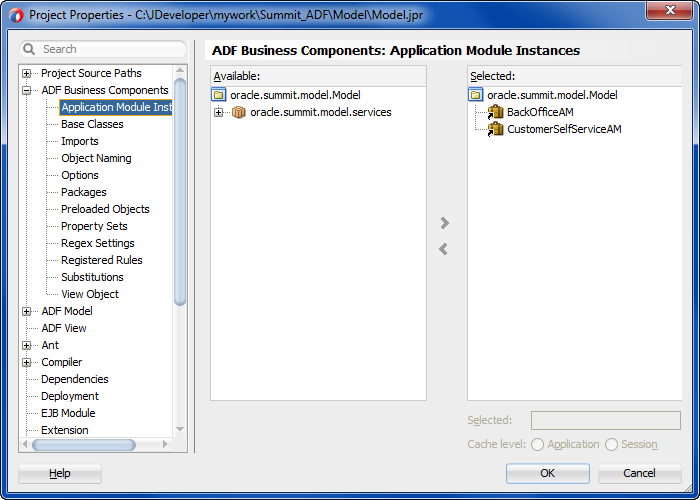
Task: Click scroll-left arrow of category tree
Action: point(25,444)
